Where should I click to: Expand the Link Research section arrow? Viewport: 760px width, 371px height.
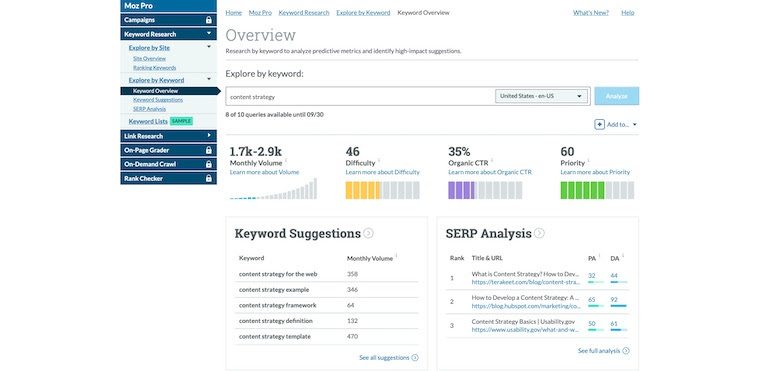point(209,136)
